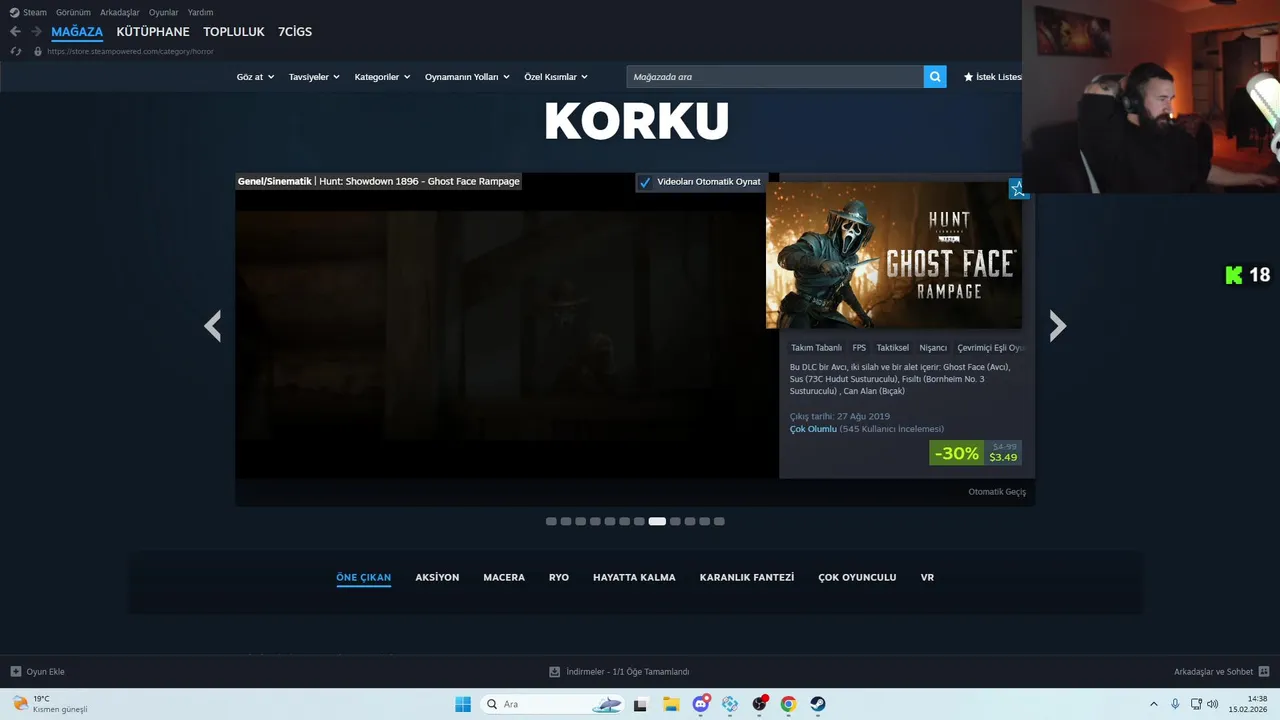This screenshot has height=720, width=1280.
Task: Click the FPS tag
Action: (x=859, y=348)
